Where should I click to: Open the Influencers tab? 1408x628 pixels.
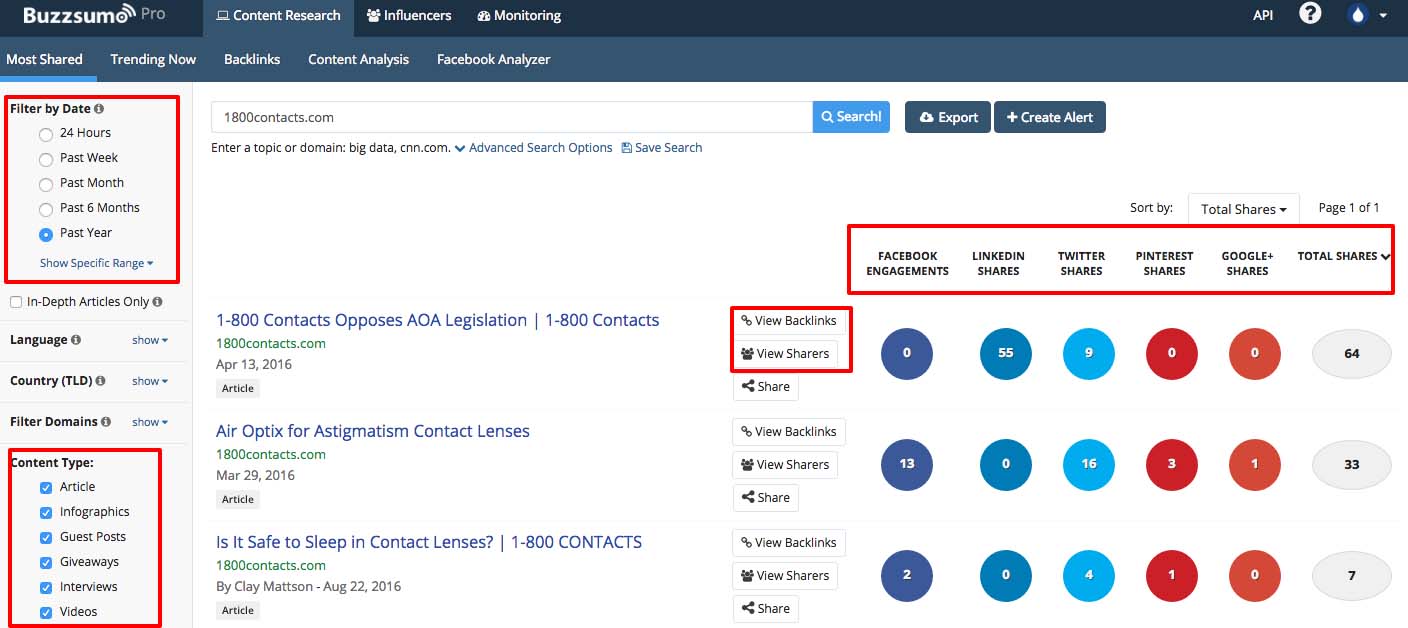409,16
